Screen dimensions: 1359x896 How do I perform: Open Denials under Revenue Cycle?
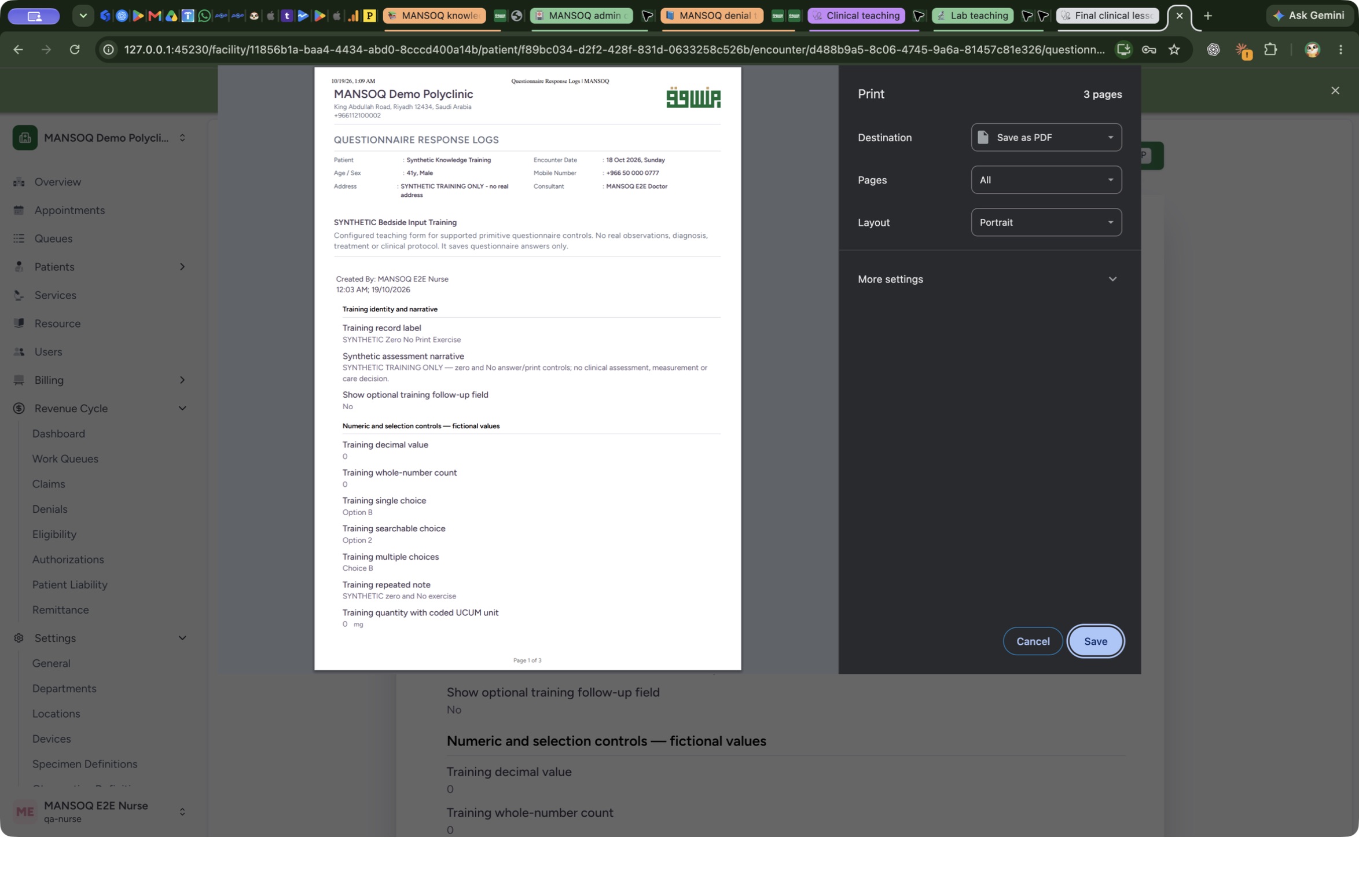[x=50, y=509]
